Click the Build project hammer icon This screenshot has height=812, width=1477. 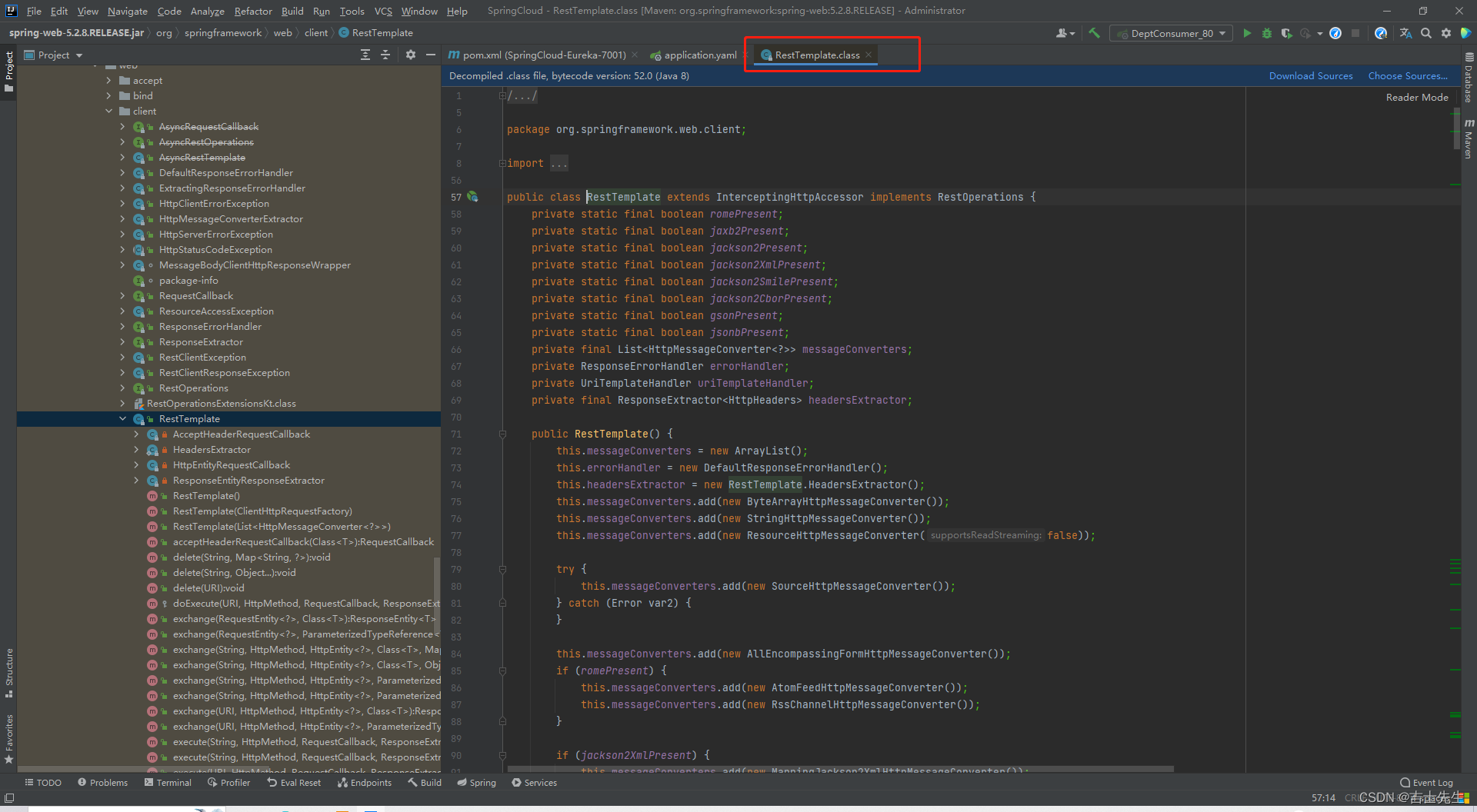(x=1094, y=33)
